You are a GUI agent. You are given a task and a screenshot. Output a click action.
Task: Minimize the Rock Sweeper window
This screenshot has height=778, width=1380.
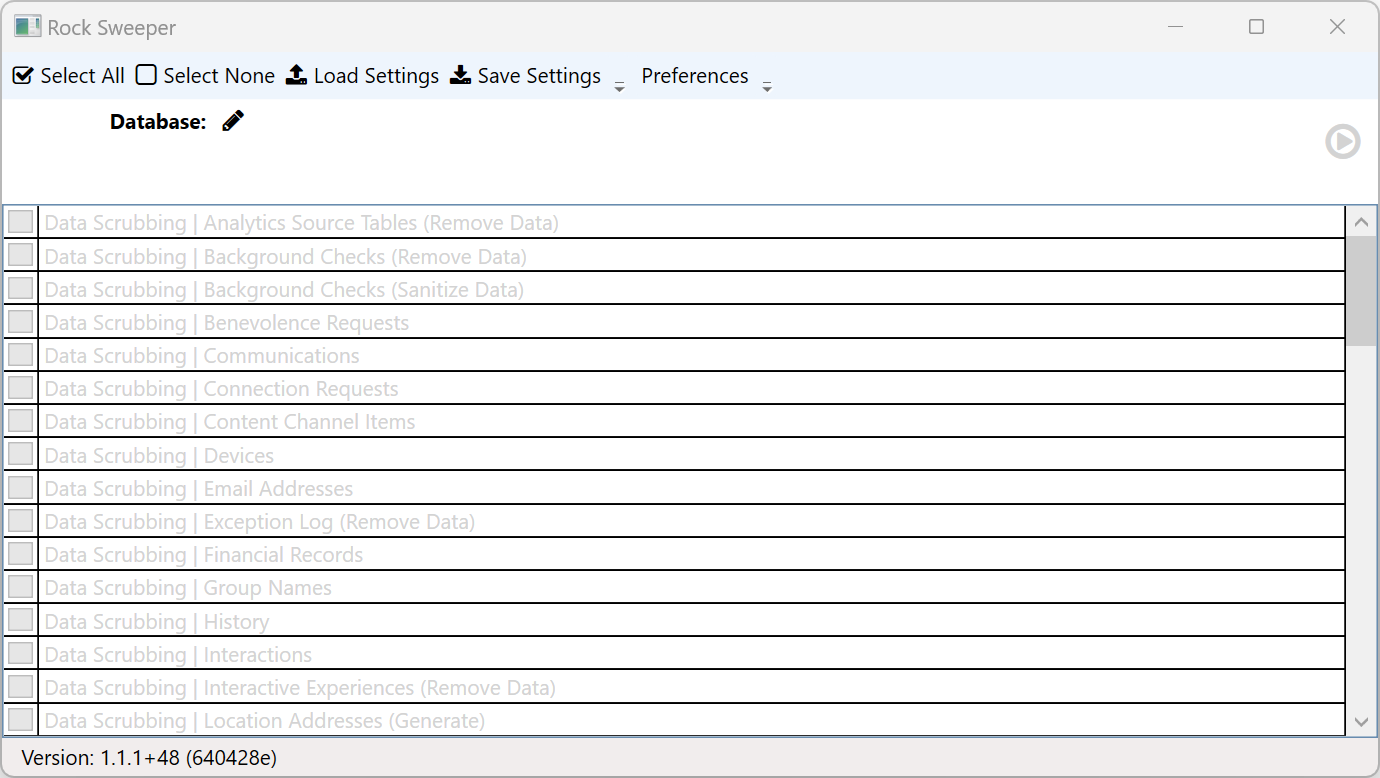tap(1176, 27)
